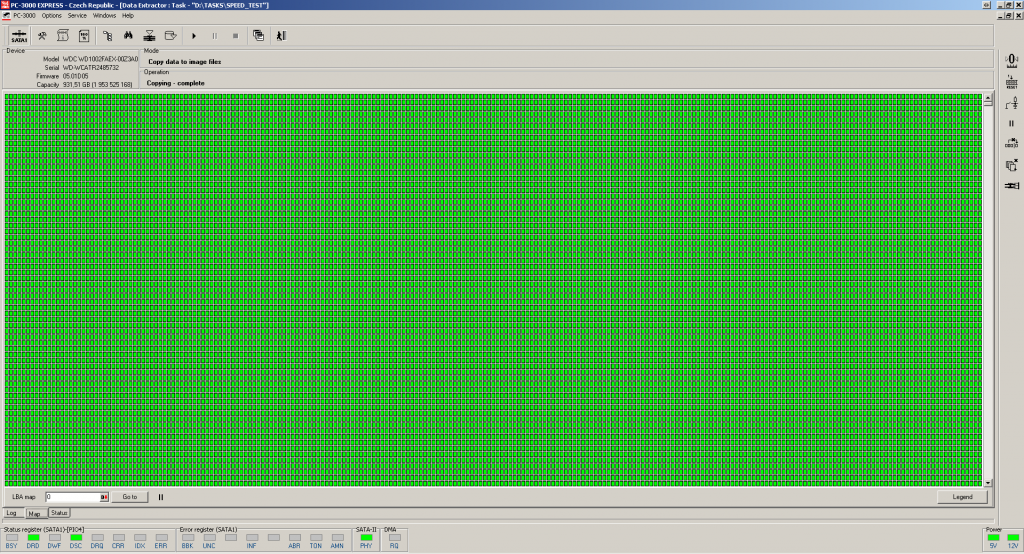Click the pause icon next to Go to

tap(161, 497)
